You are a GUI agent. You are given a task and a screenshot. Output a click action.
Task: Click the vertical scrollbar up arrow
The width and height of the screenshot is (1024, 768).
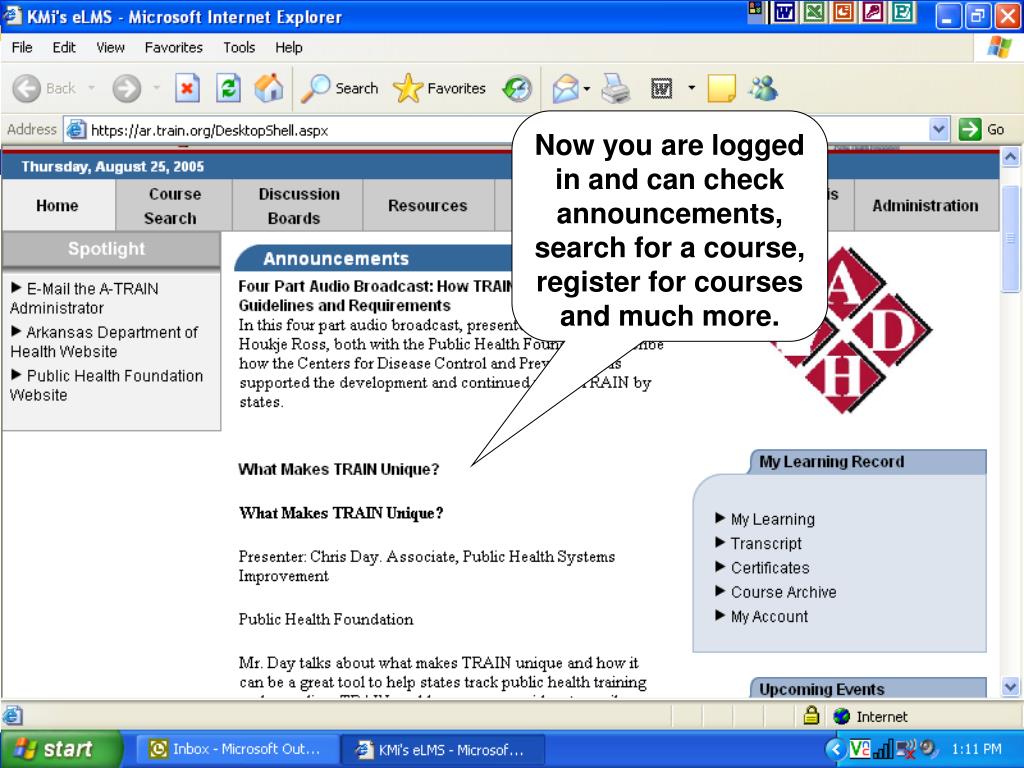tap(1010, 157)
